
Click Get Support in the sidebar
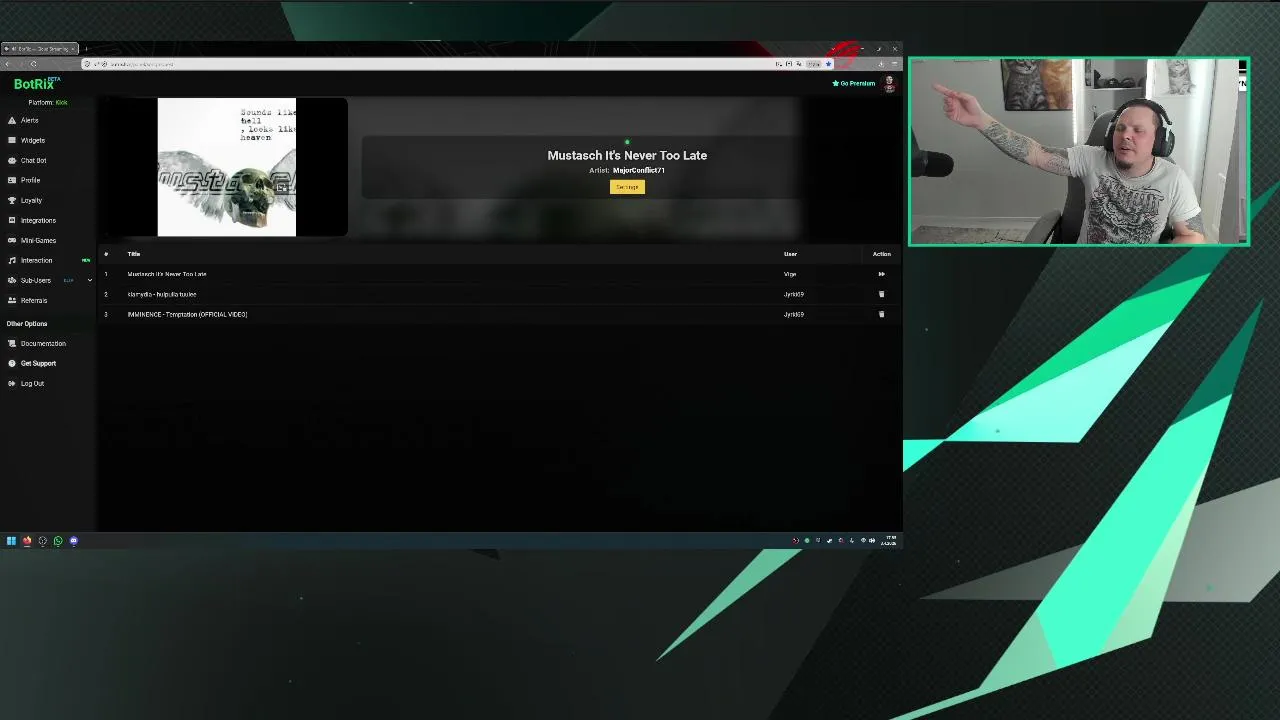click(x=38, y=363)
